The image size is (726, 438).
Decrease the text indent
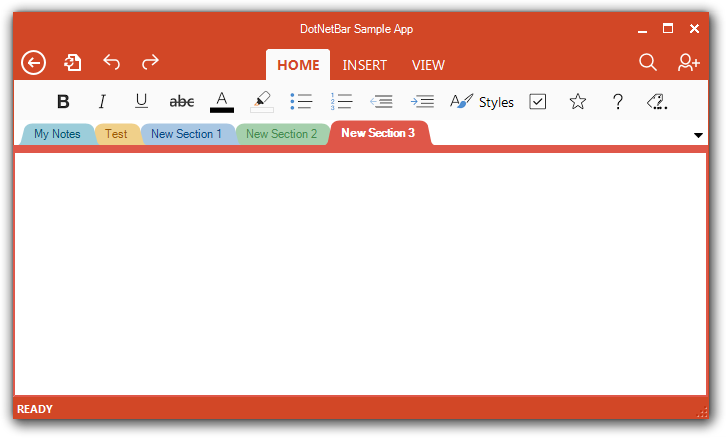point(381,101)
